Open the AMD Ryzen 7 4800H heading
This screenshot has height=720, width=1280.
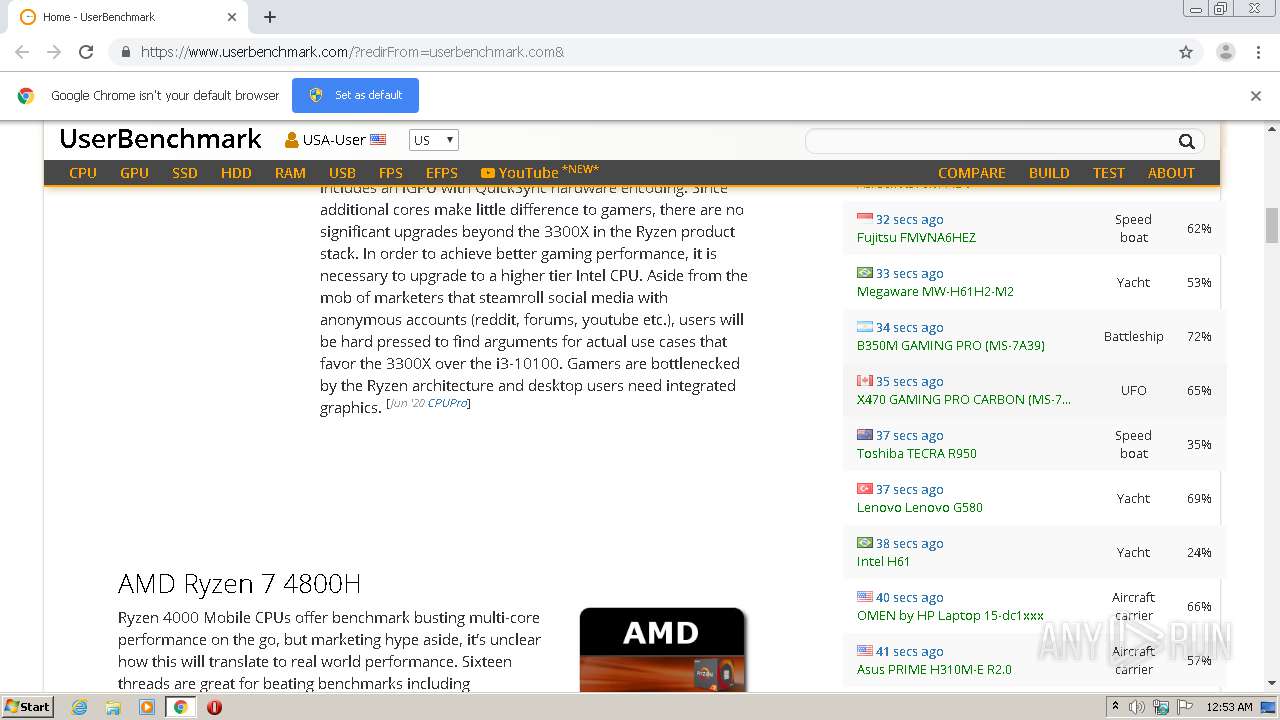click(239, 583)
